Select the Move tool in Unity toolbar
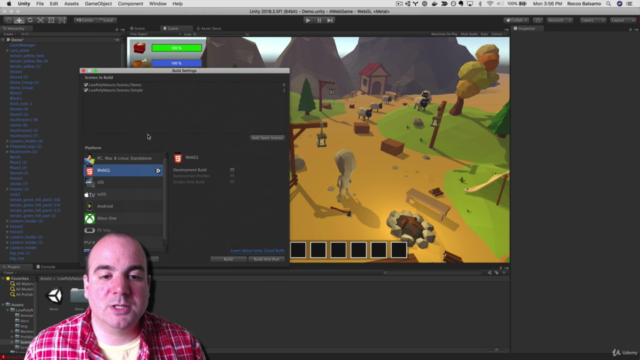 (19, 20)
